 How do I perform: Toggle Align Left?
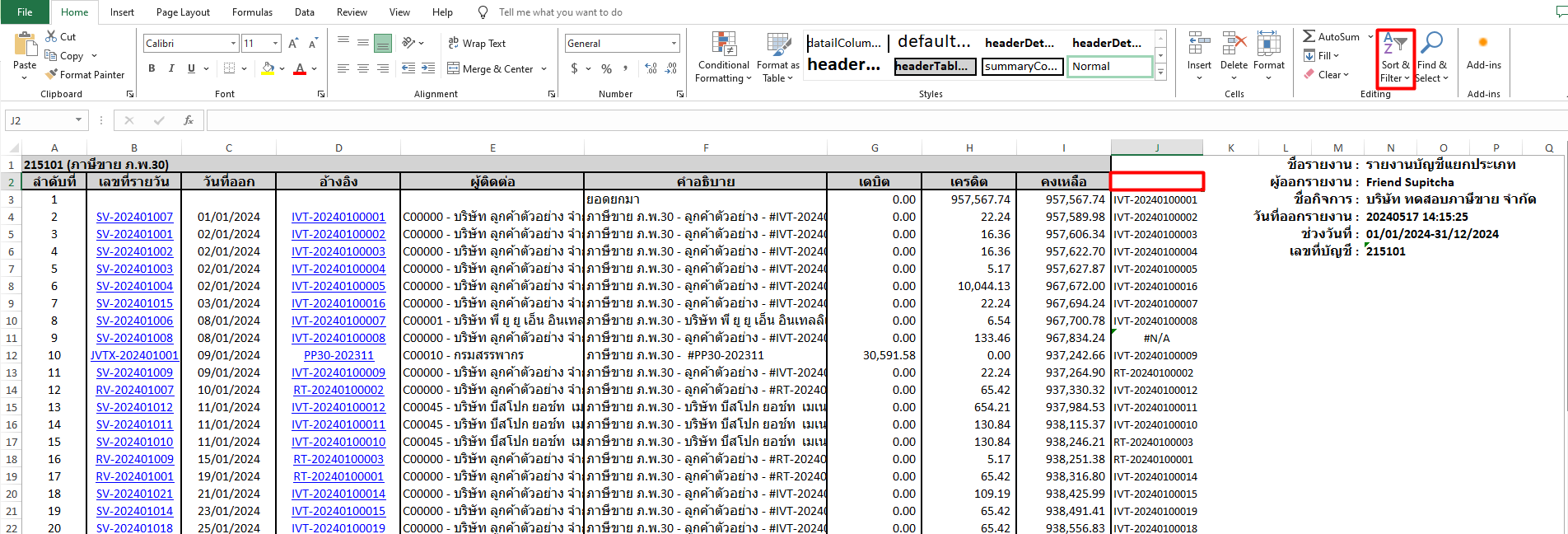tap(343, 68)
